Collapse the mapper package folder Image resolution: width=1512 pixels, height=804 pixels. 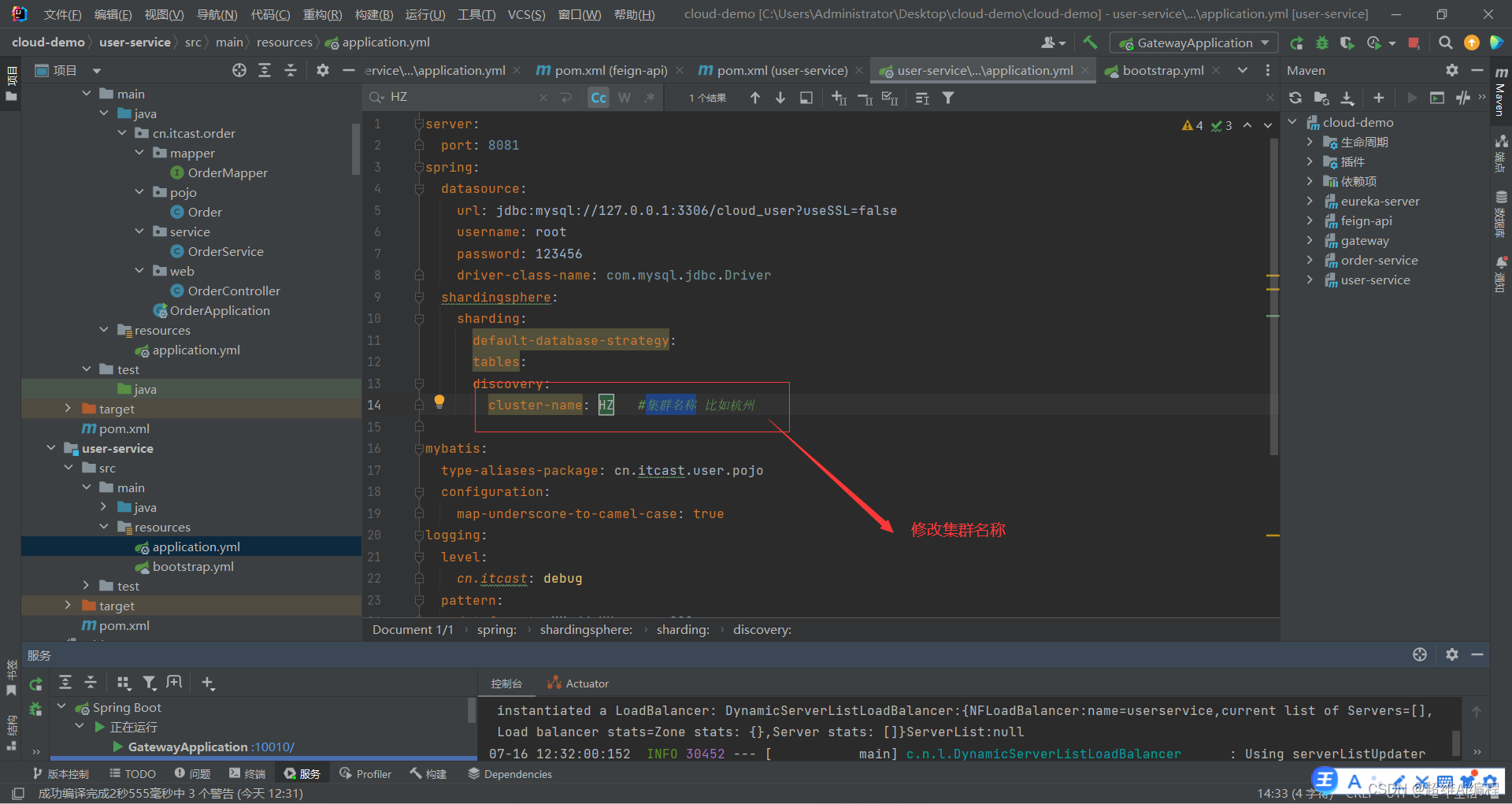point(139,153)
